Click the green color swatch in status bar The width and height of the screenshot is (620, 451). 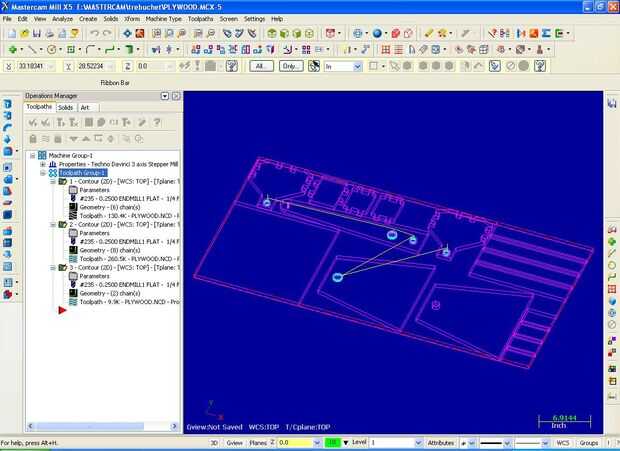point(332,443)
